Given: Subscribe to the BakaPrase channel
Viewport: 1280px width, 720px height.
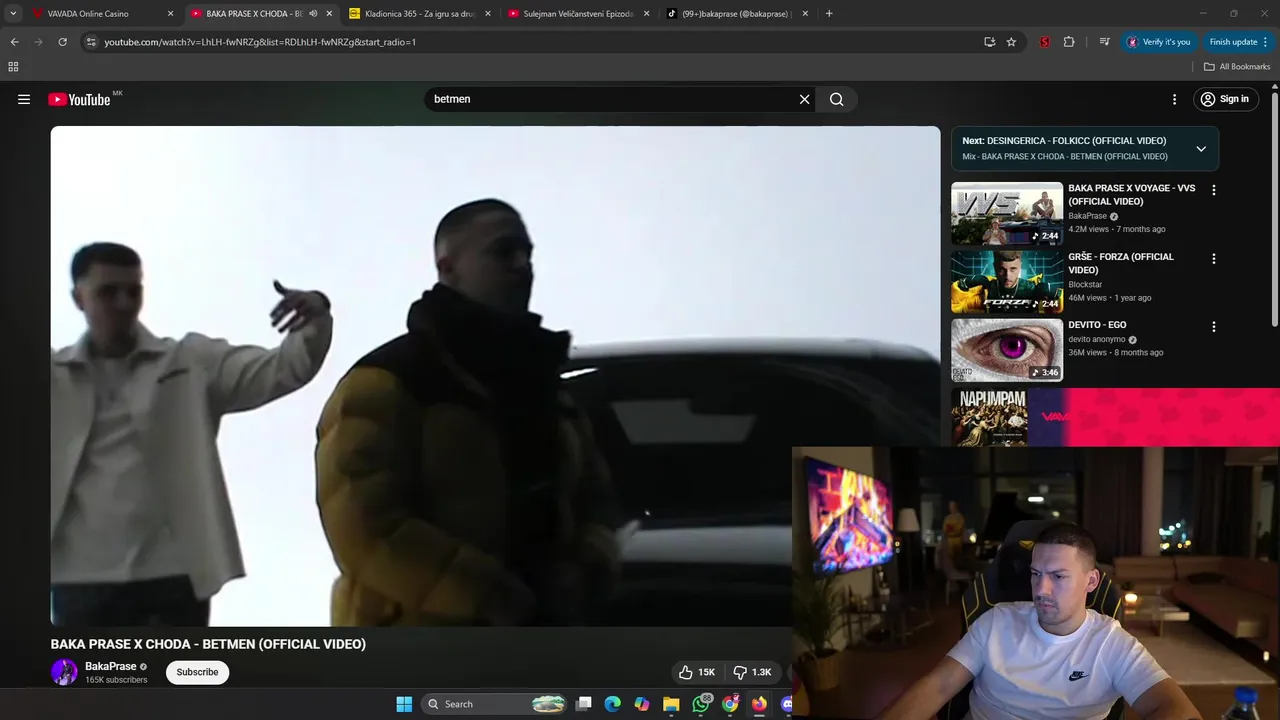Looking at the screenshot, I should (197, 672).
